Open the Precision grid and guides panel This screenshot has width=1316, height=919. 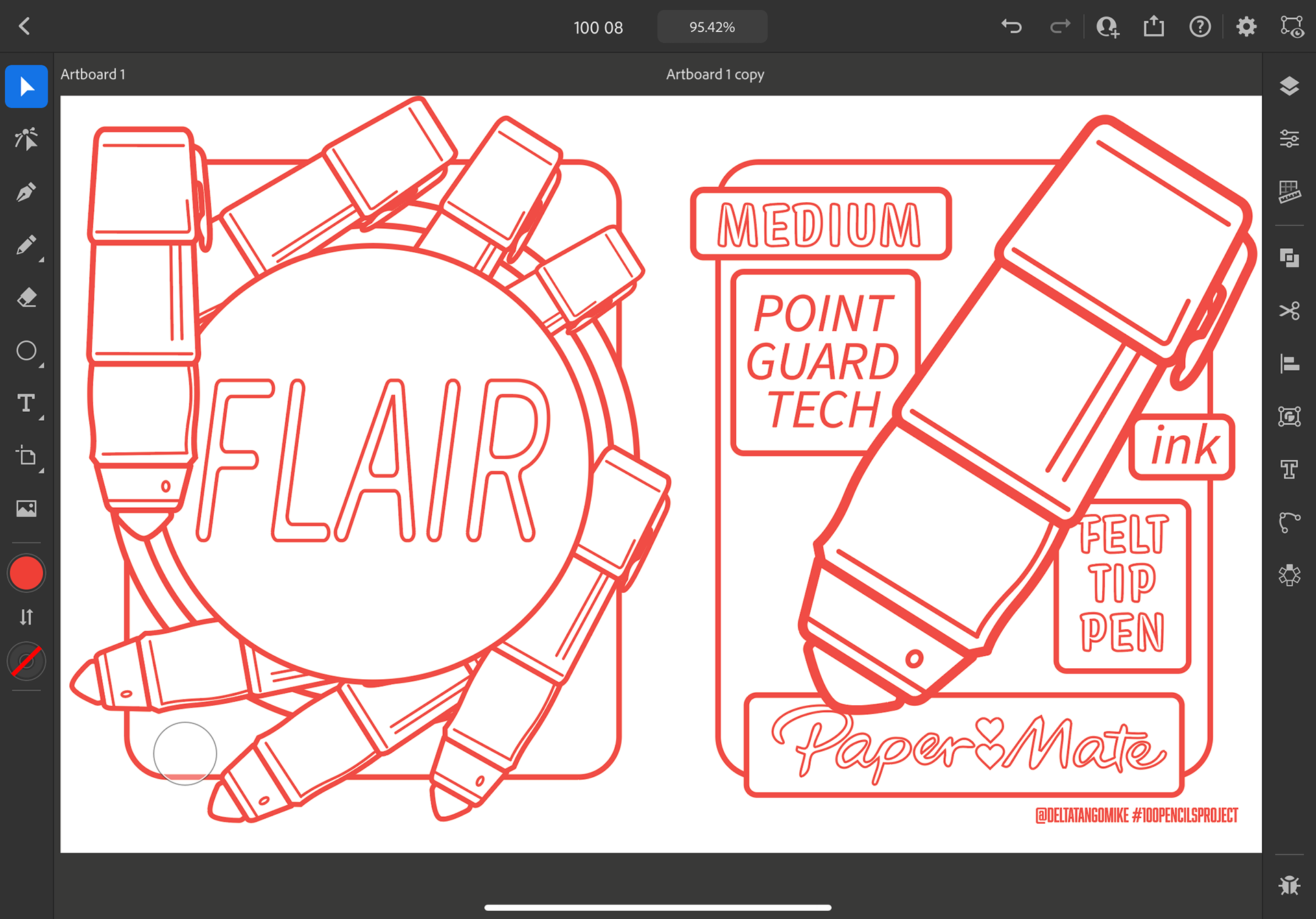pyautogui.click(x=1289, y=192)
